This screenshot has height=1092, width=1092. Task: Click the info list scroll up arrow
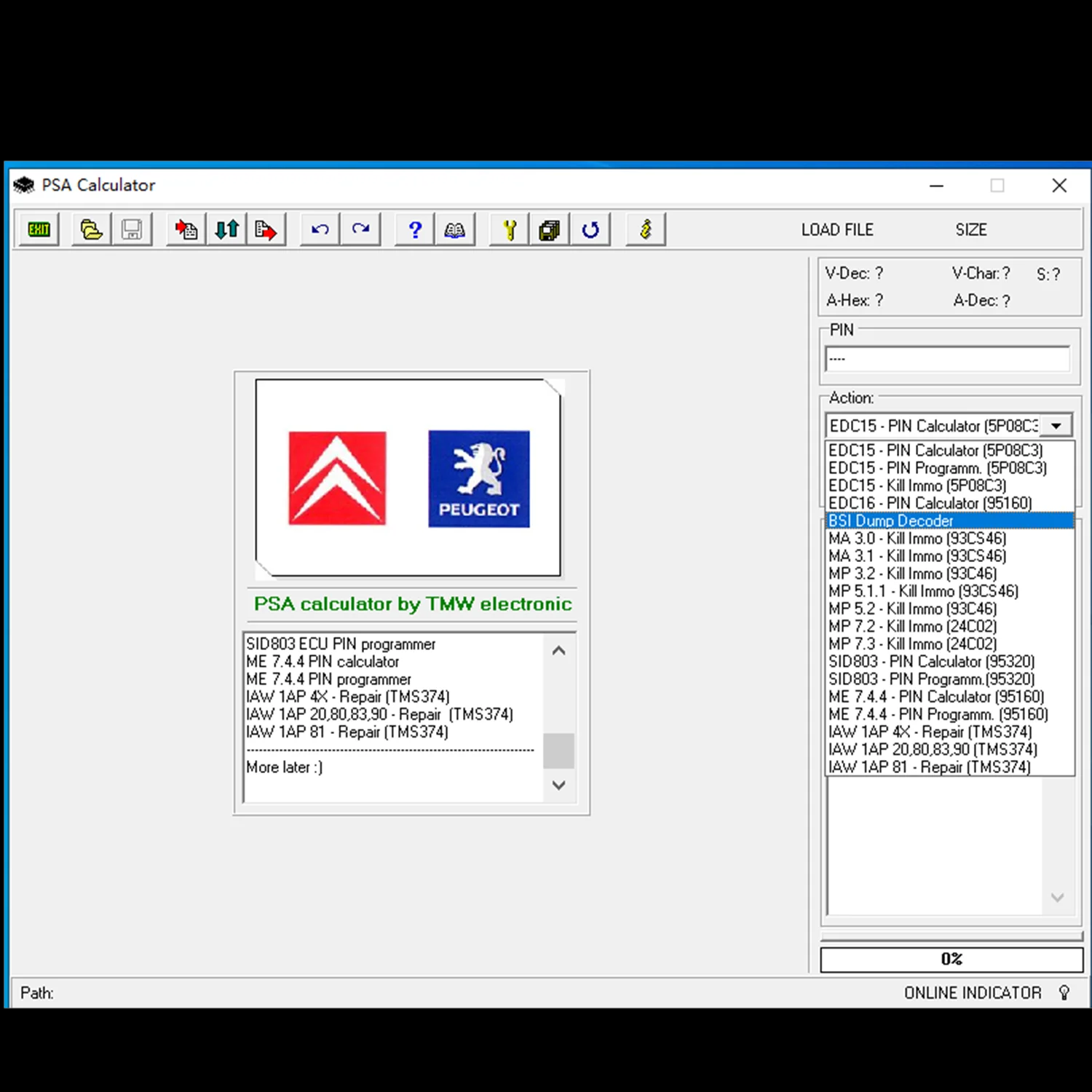(559, 651)
